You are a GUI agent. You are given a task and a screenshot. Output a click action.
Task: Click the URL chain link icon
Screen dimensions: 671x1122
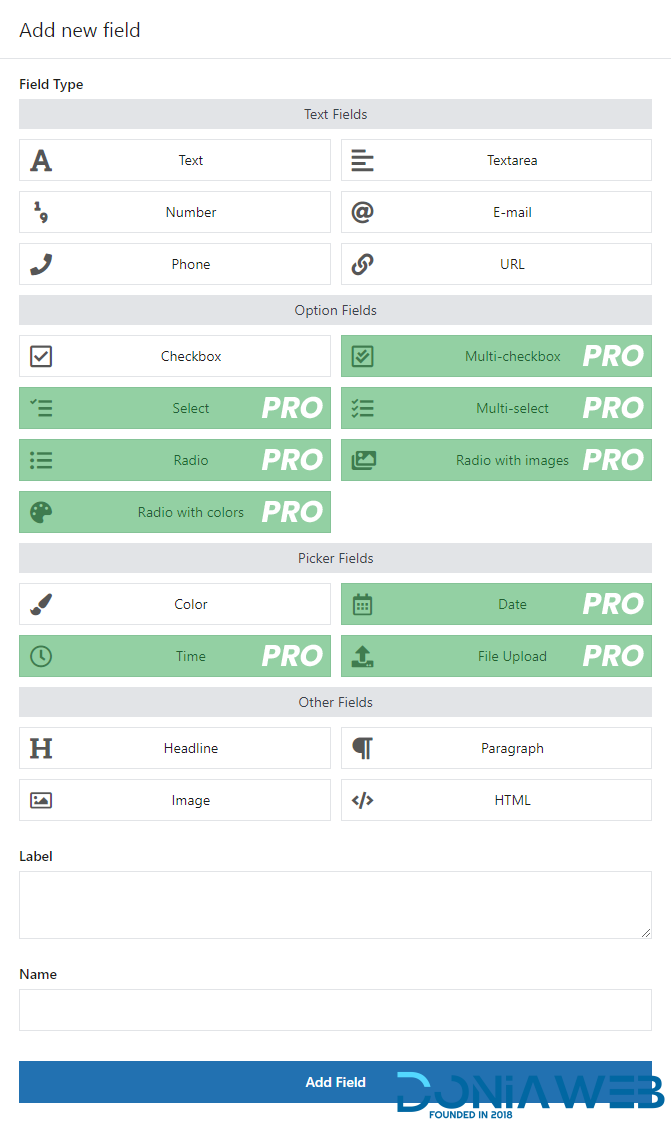[x=362, y=264]
